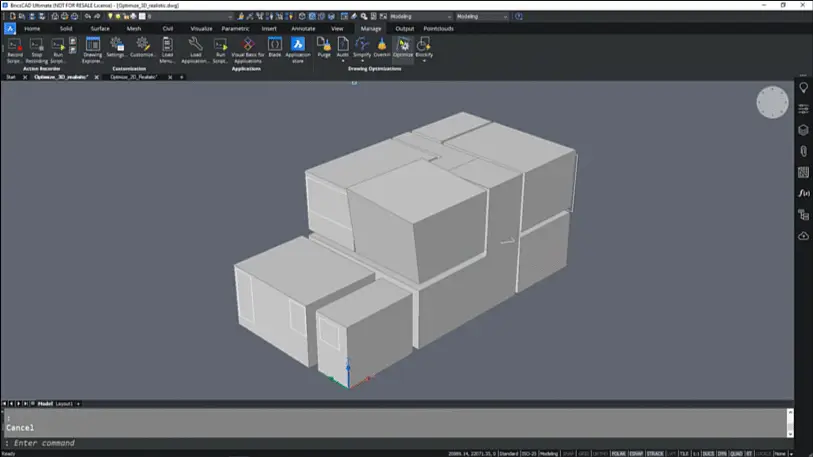Viewport: 813px width, 457px height.
Task: Click Visual Basic for Applications icon
Action: 248,45
